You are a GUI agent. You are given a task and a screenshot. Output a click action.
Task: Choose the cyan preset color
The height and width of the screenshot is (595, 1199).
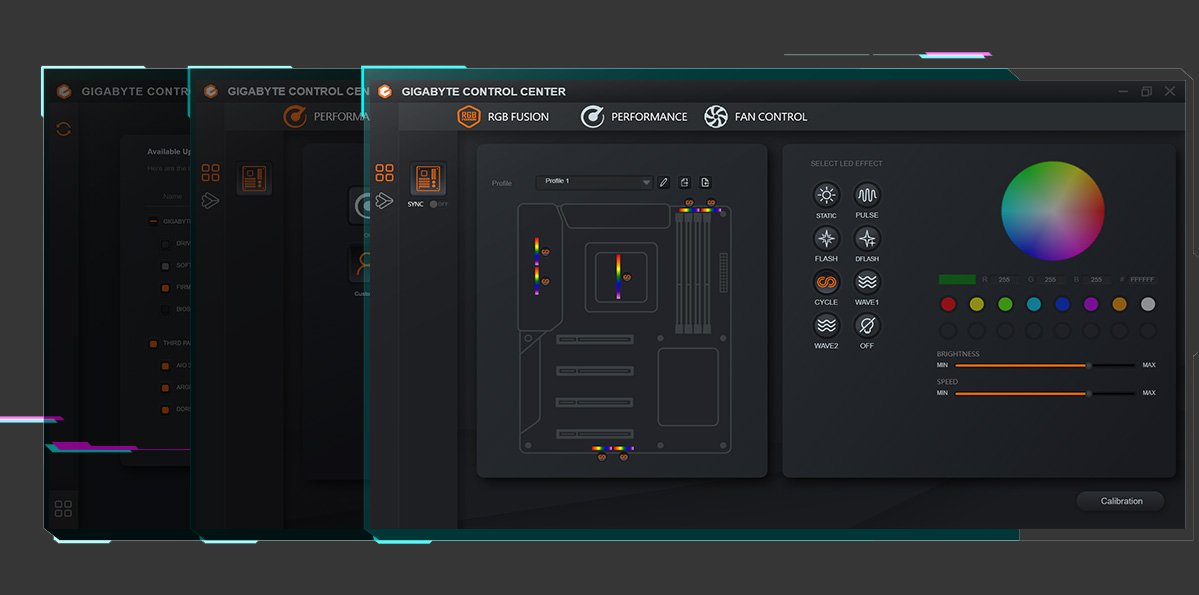pyautogui.click(x=1034, y=304)
